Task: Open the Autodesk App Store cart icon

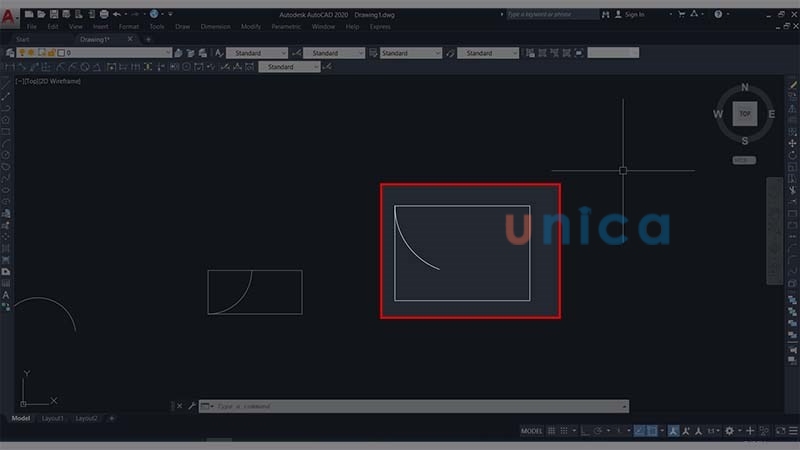Action: [681, 14]
